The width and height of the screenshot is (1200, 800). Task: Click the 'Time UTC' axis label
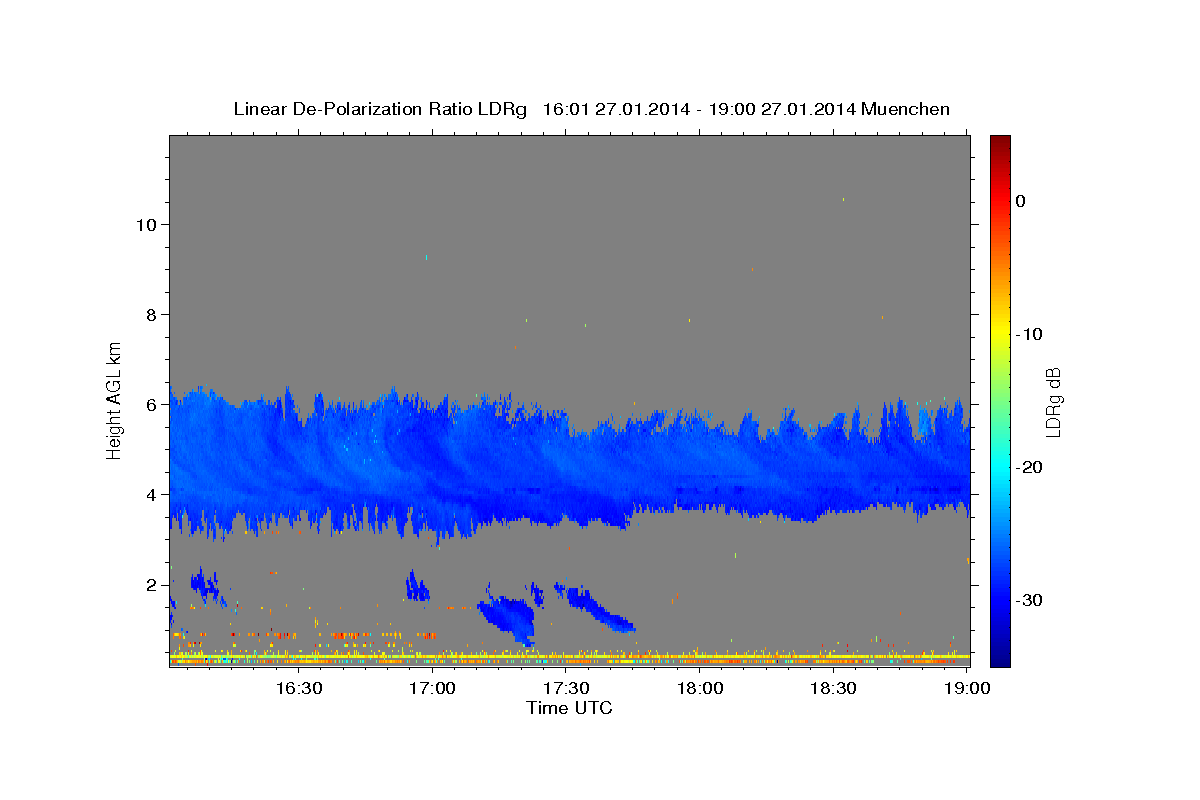(569, 708)
